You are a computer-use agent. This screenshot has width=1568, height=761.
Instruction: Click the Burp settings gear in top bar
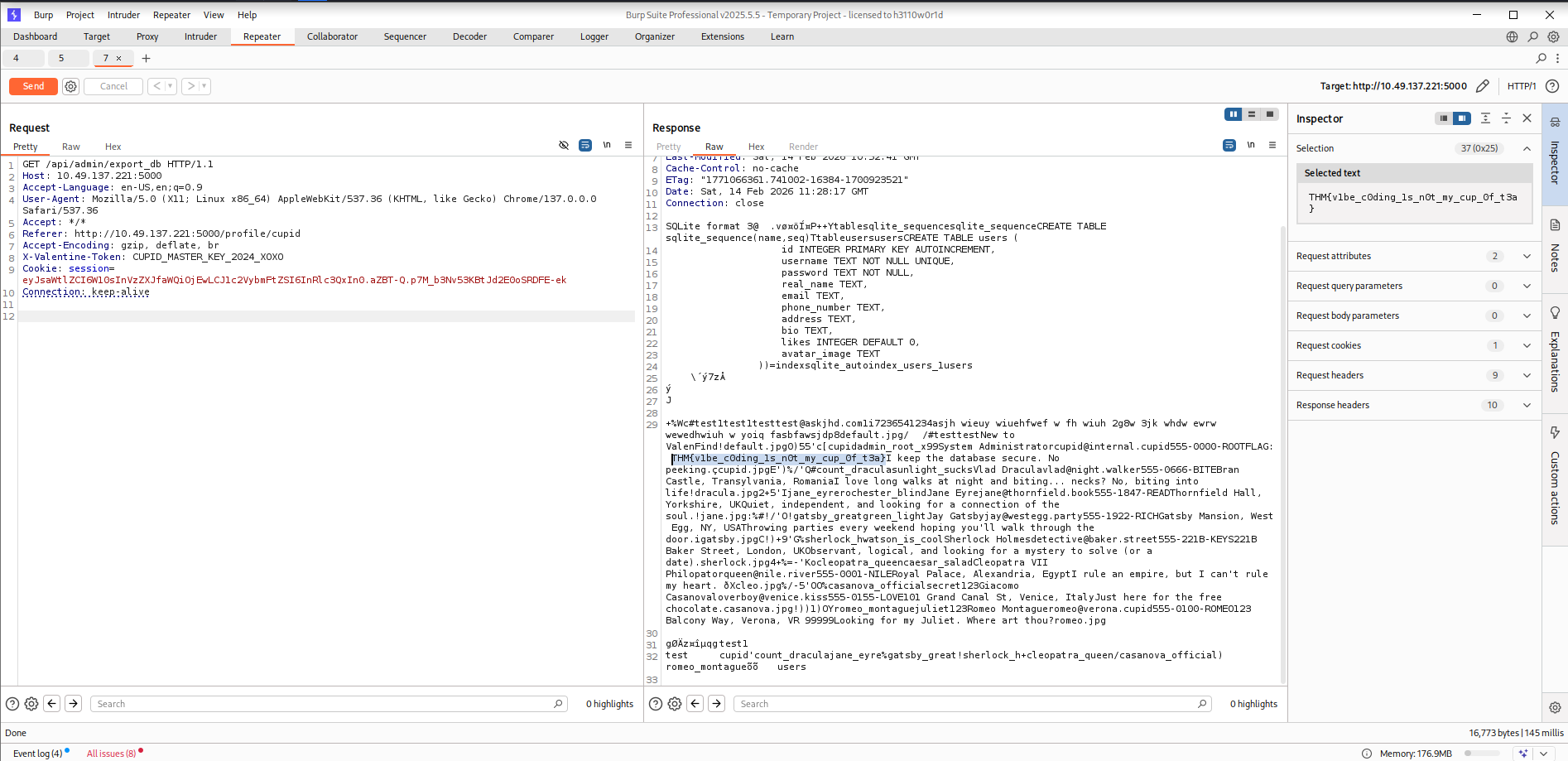[x=1554, y=36]
